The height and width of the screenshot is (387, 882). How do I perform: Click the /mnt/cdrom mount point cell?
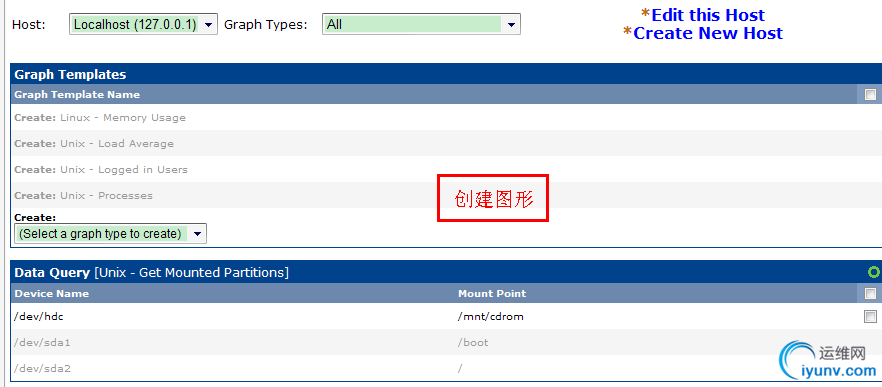click(x=490, y=316)
